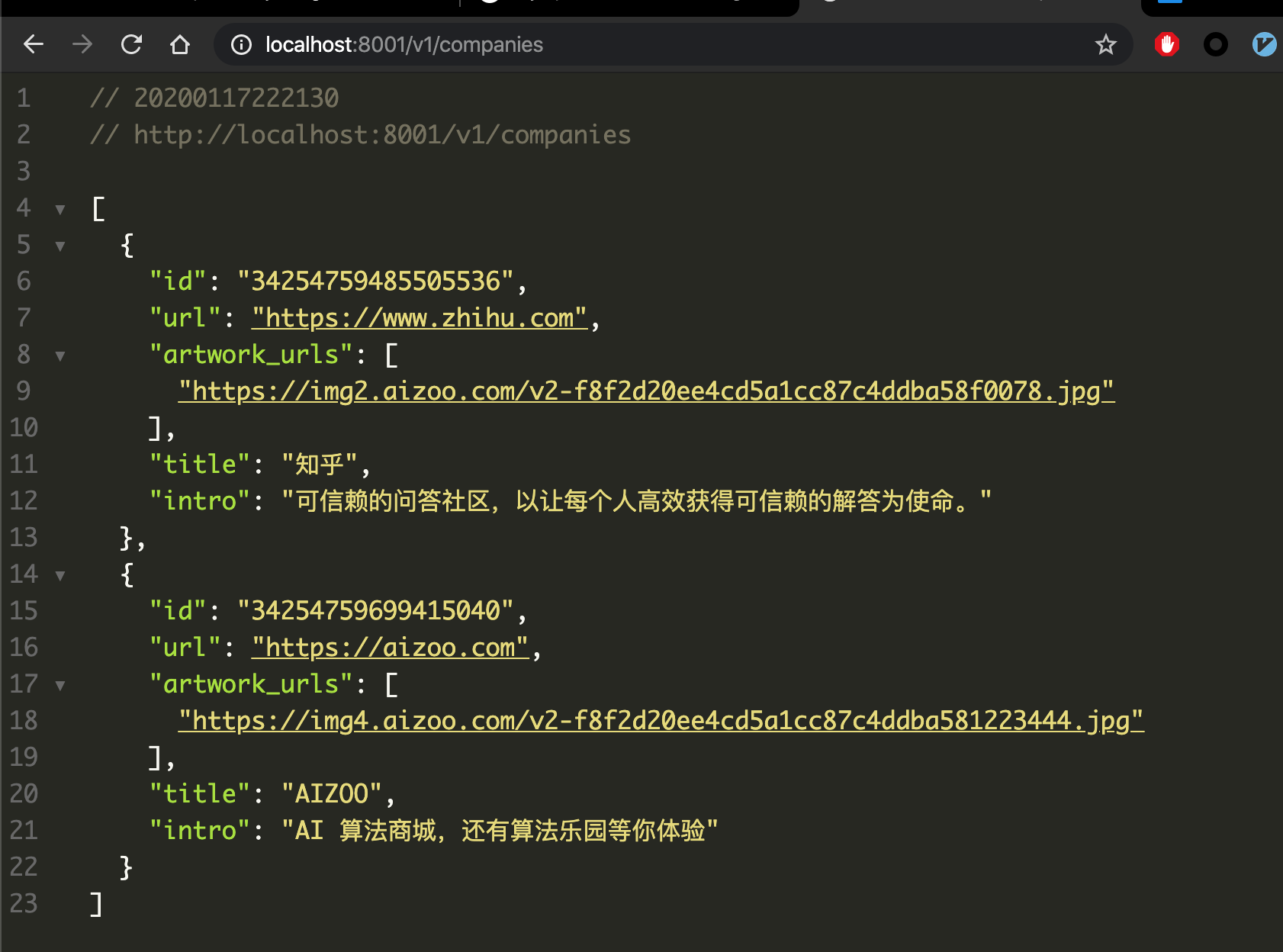This screenshot has width=1283, height=952.
Task: Click the site information padlock icon
Action: click(240, 44)
